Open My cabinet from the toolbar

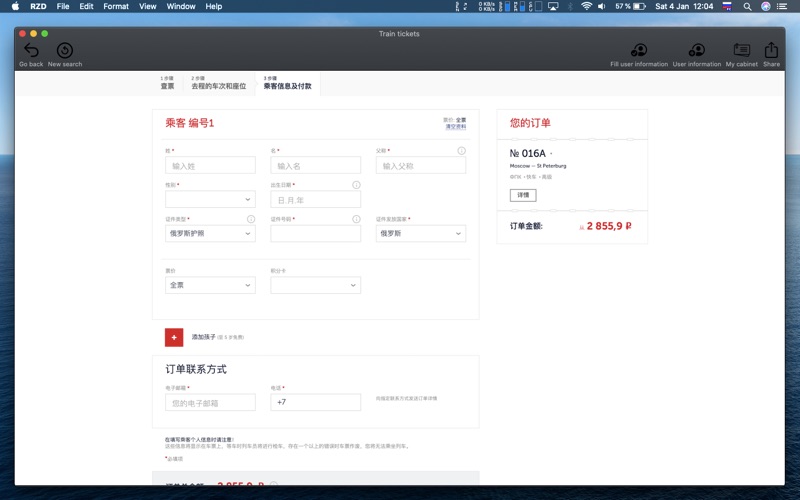point(741,50)
